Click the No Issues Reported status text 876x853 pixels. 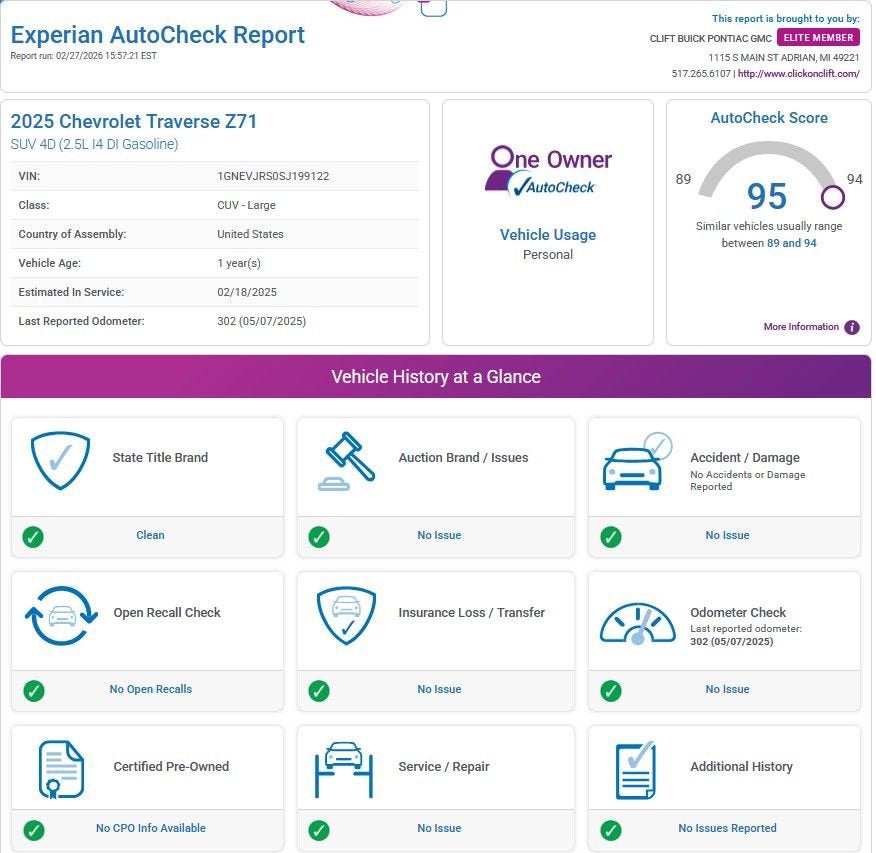(727, 828)
